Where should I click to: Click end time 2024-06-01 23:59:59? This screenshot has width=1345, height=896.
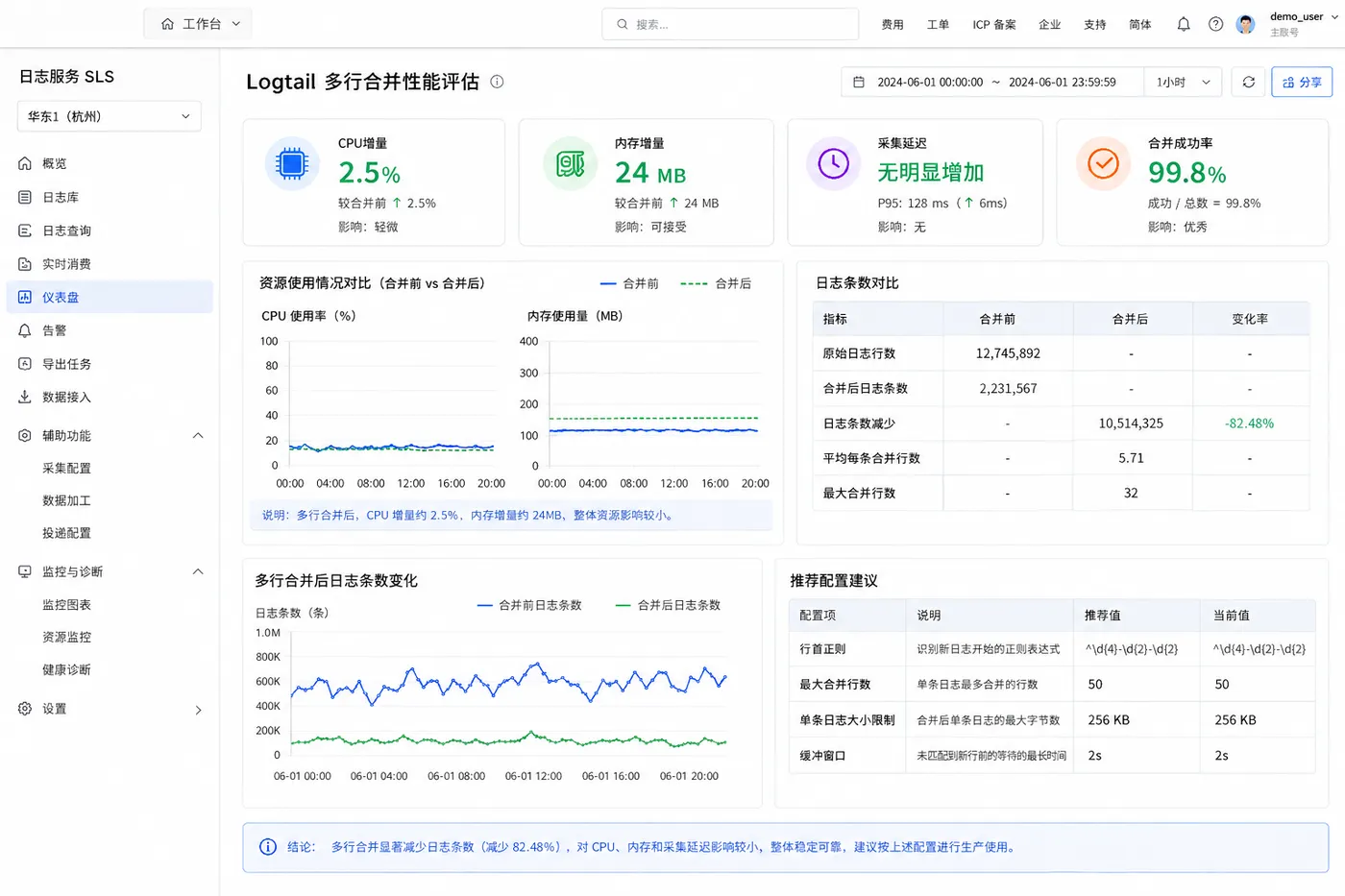pyautogui.click(x=1063, y=83)
